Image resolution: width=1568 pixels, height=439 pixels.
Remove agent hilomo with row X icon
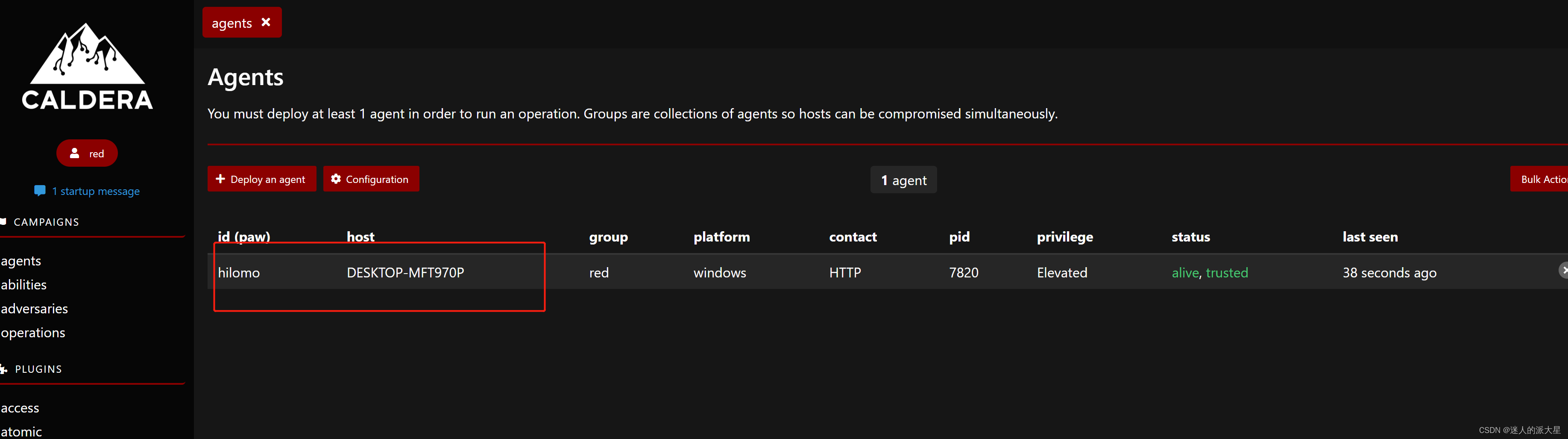click(x=1563, y=270)
